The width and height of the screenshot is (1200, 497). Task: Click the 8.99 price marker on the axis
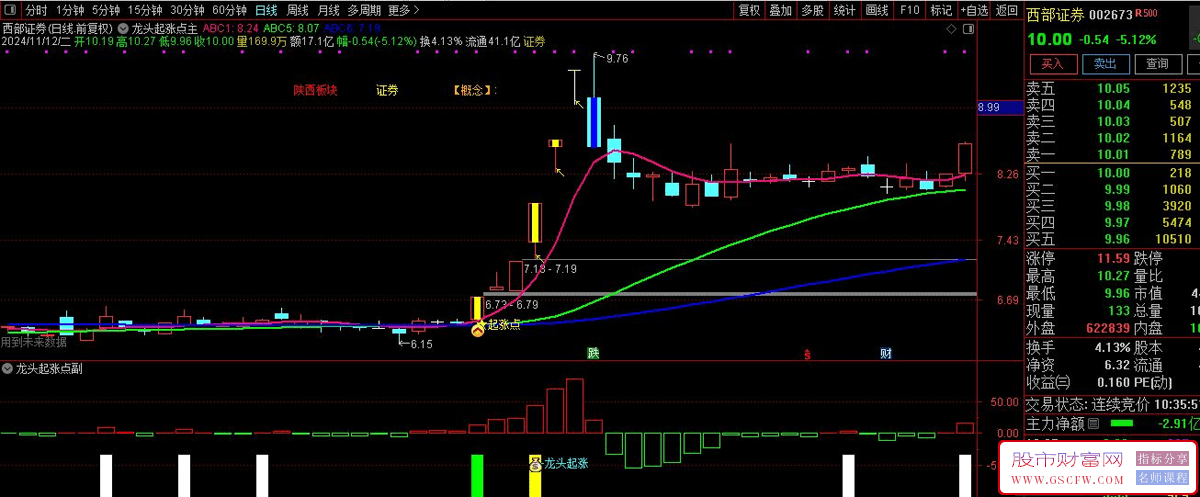pos(1000,107)
